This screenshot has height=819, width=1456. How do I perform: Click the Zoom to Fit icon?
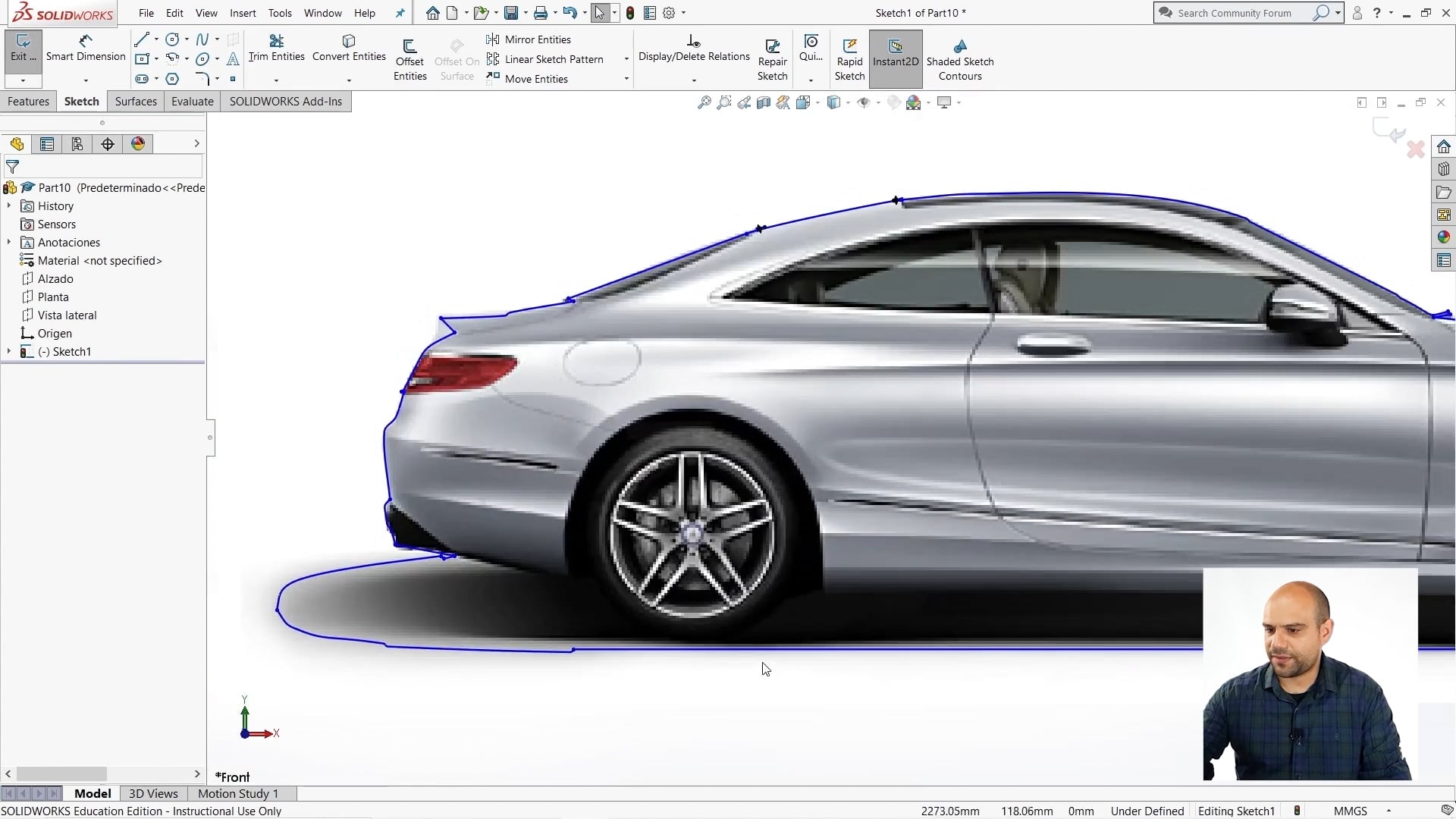pos(704,102)
